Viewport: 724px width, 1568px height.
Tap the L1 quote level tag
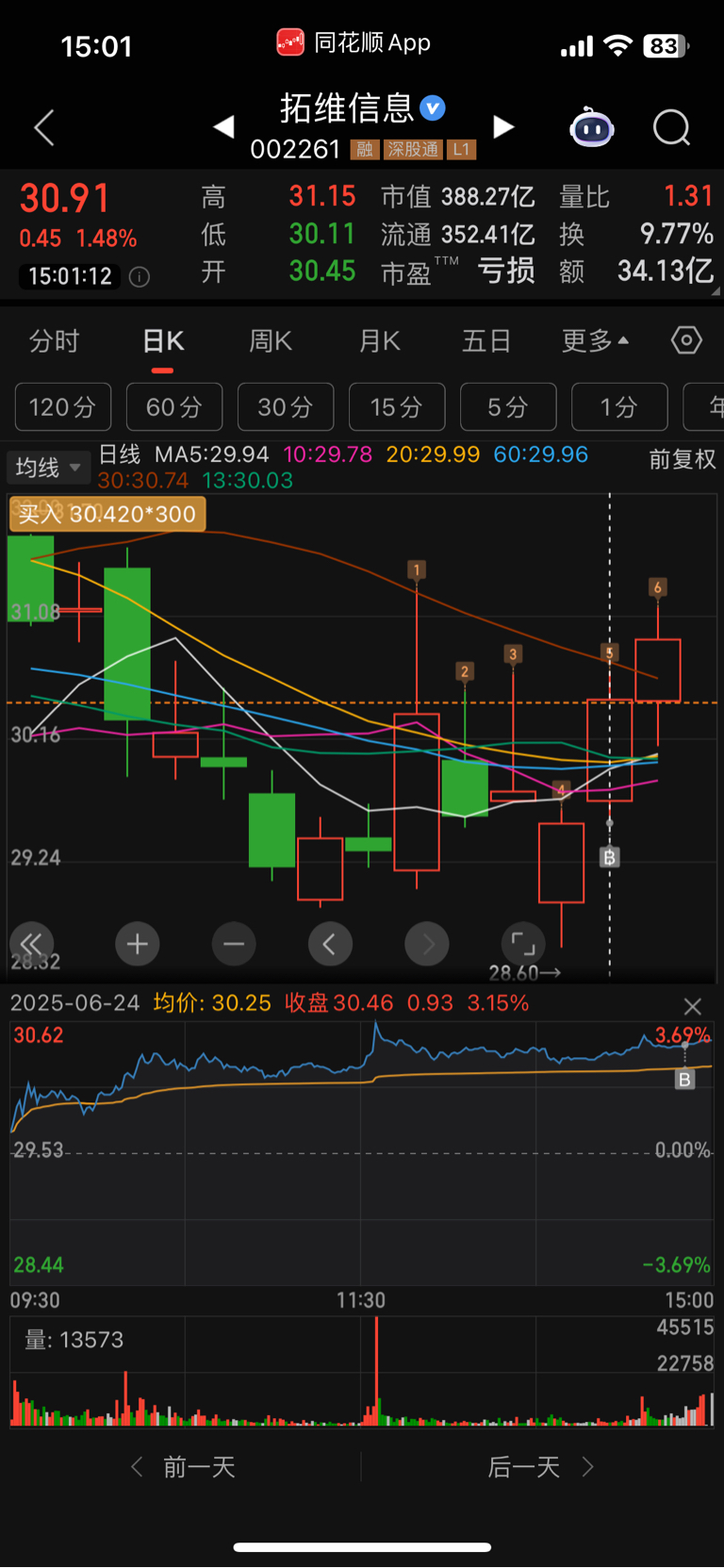(461, 150)
